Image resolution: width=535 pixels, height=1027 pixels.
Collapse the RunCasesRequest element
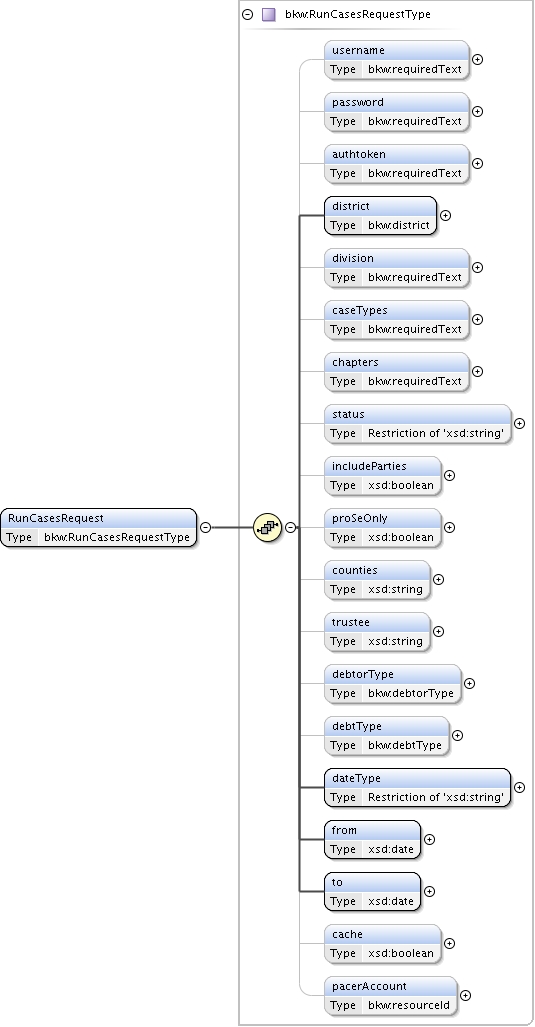pos(206,527)
